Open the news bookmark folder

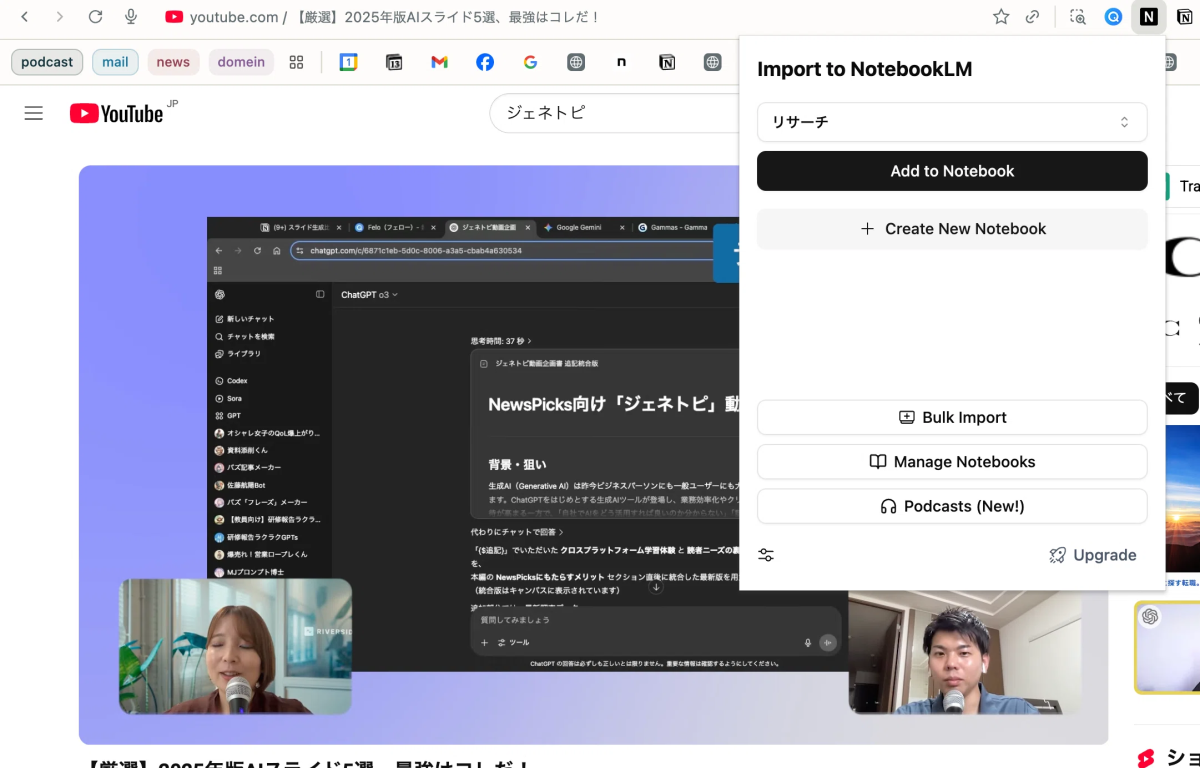coord(173,62)
